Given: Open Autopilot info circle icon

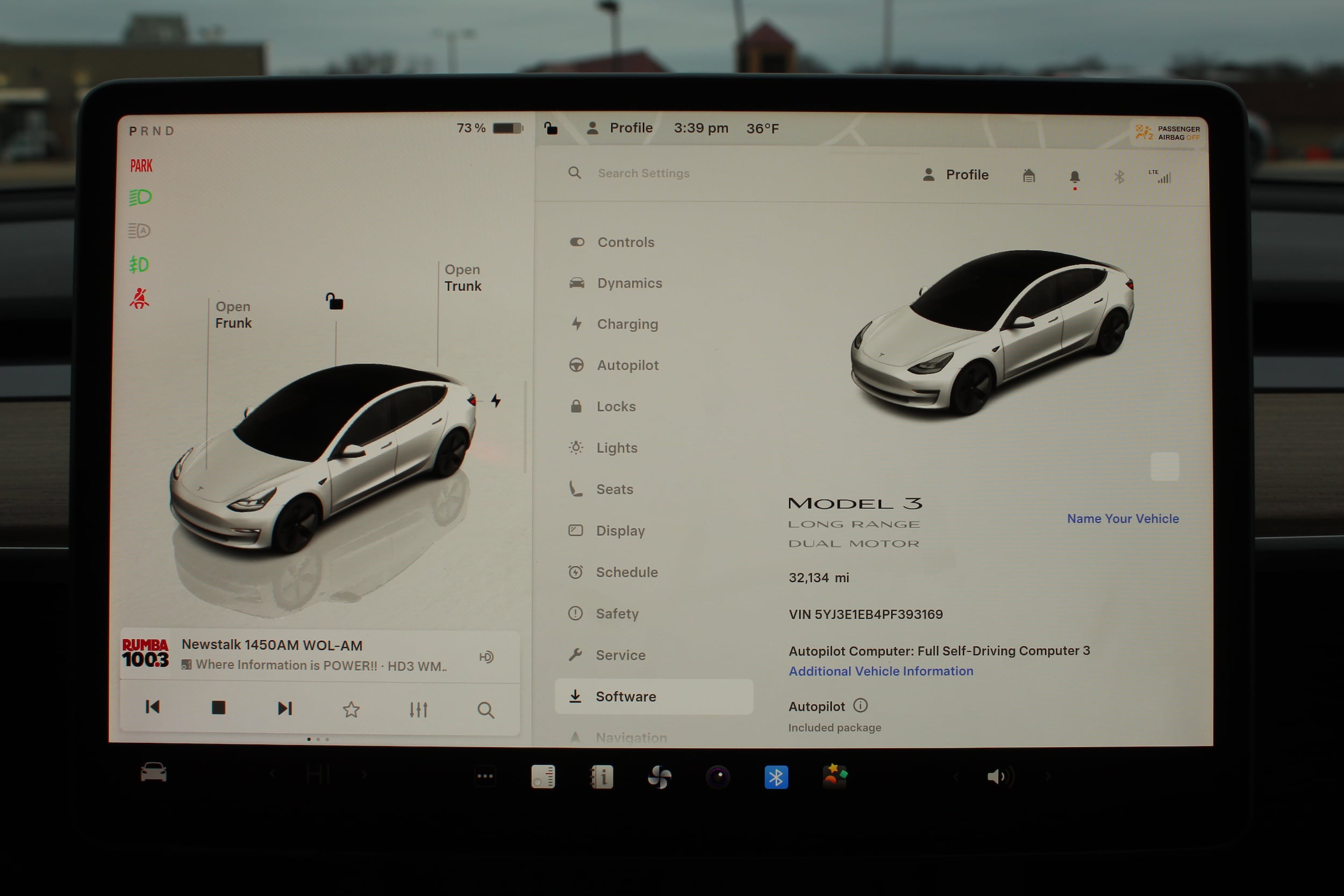Looking at the screenshot, I should 860,706.
